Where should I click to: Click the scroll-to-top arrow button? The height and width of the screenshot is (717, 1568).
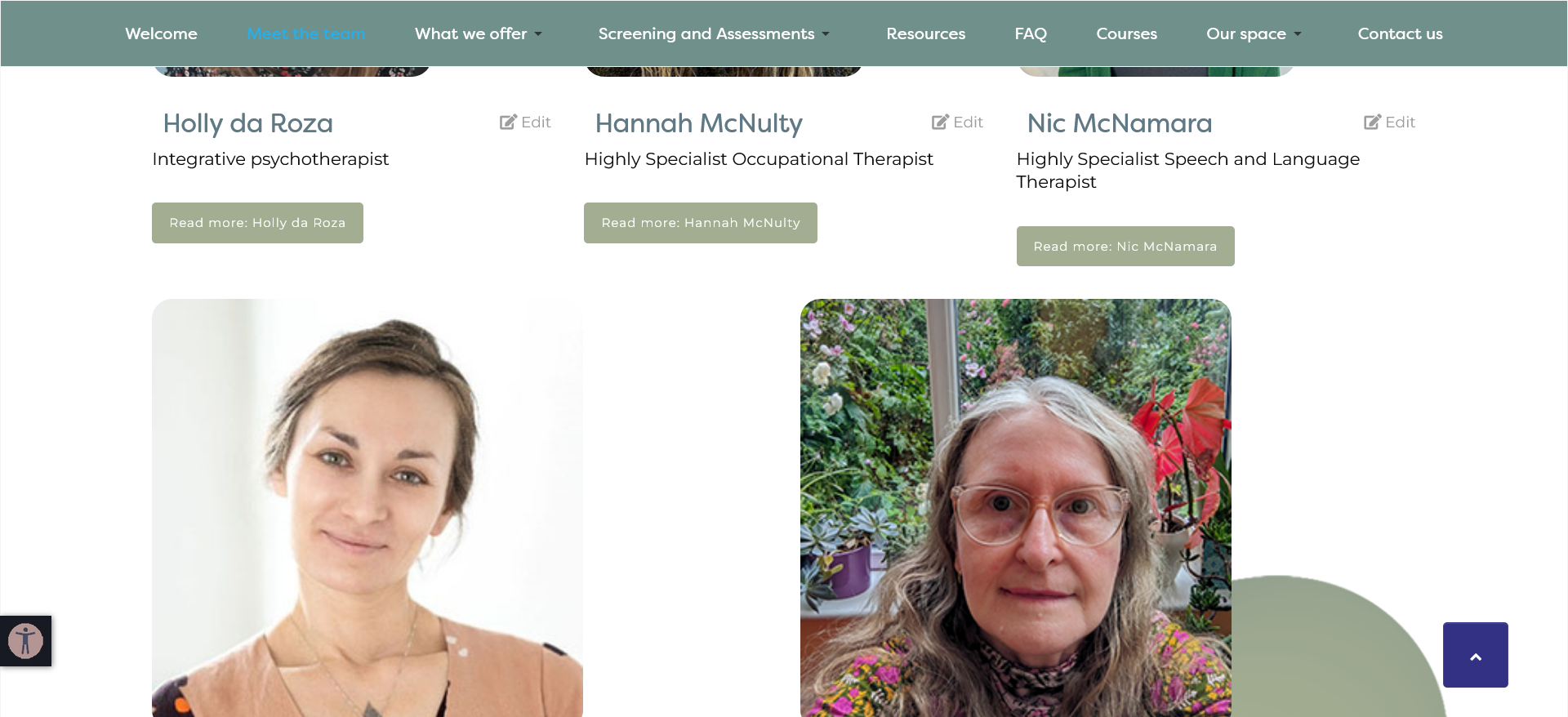click(1475, 655)
